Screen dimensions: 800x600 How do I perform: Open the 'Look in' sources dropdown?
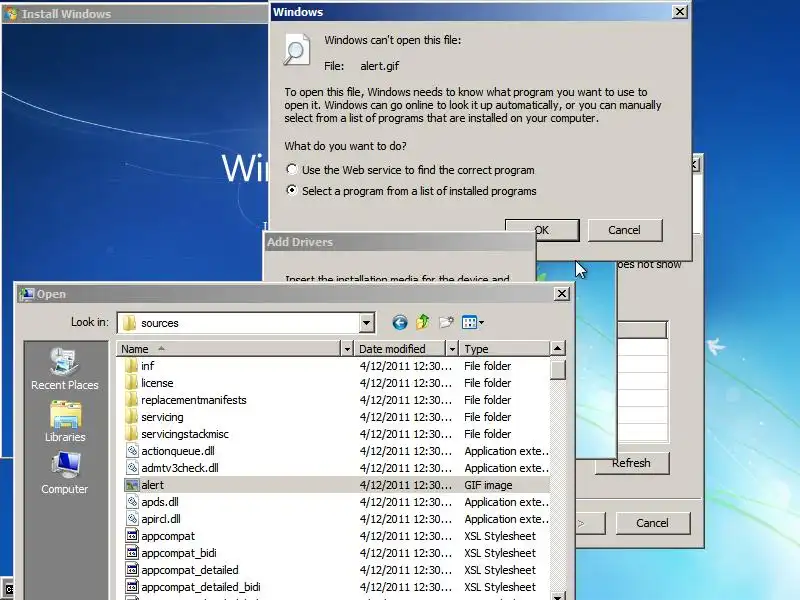point(366,323)
